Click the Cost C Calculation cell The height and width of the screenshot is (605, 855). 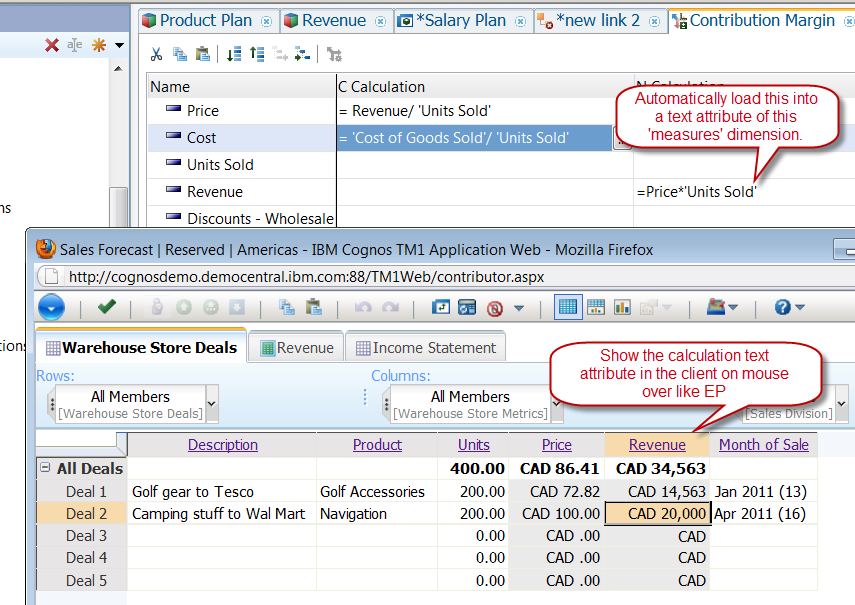point(474,138)
